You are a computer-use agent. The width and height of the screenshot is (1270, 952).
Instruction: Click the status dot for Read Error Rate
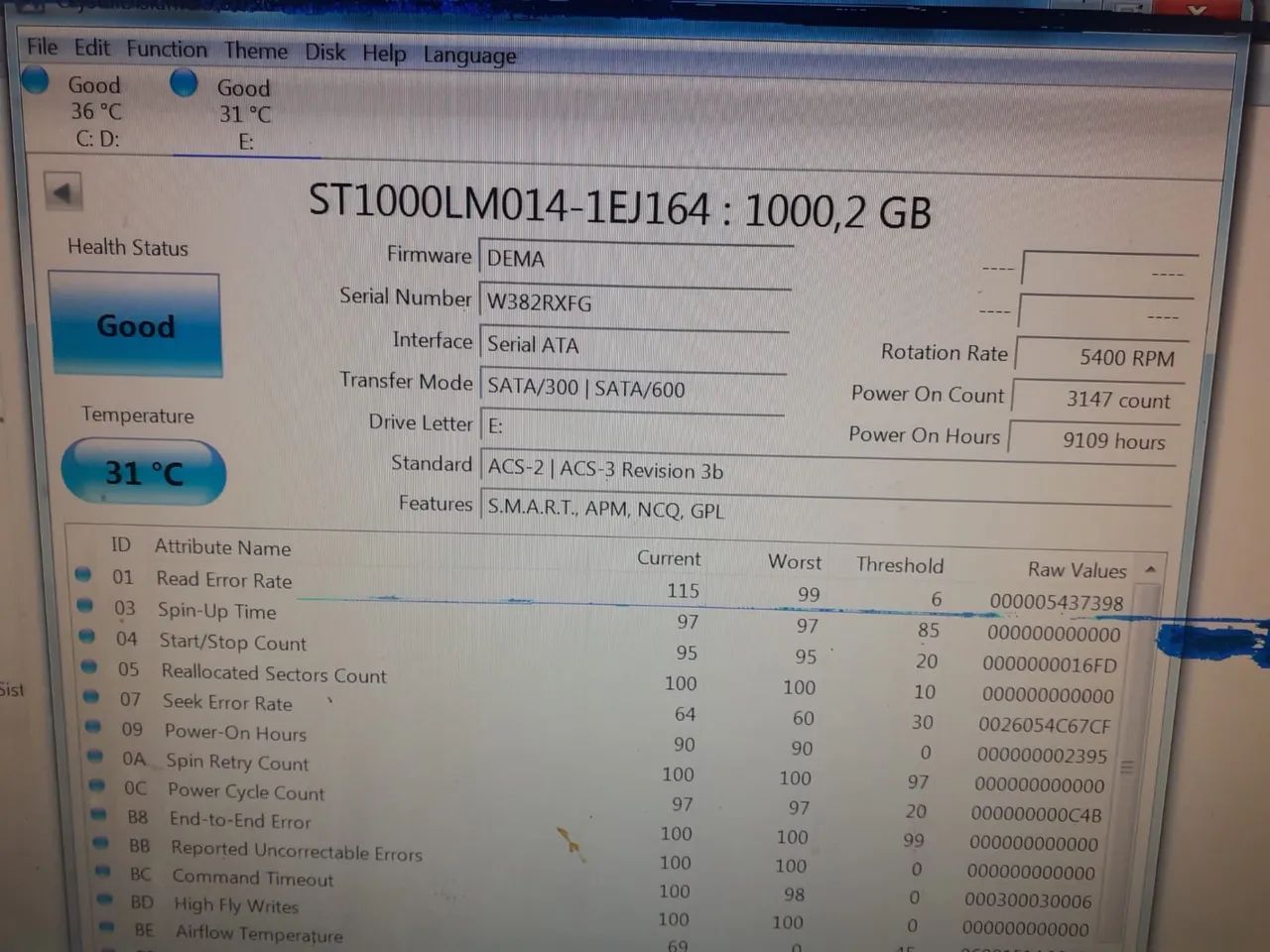click(x=83, y=573)
